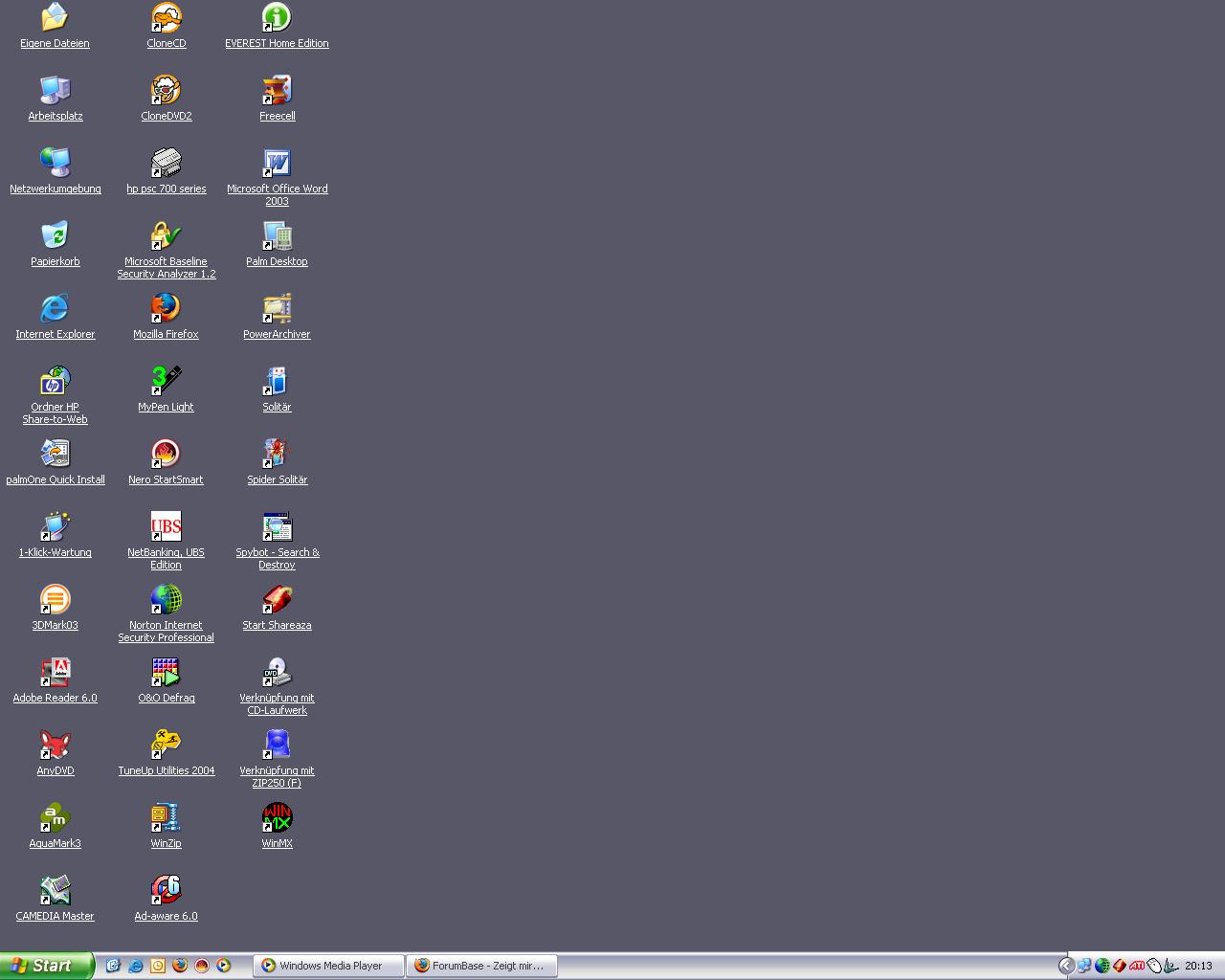The width and height of the screenshot is (1225, 980).
Task: Launch Nero from the quick launch bar
Action: point(201,966)
